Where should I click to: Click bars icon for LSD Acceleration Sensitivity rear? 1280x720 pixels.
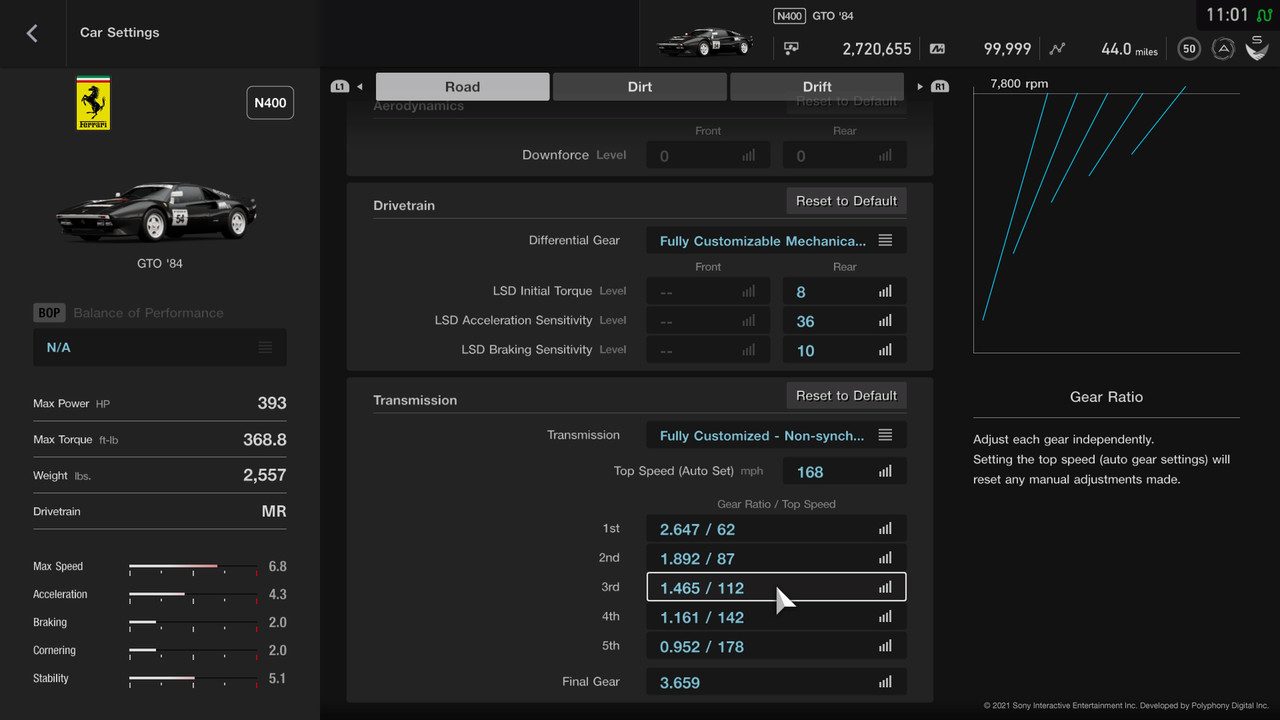[885, 321]
